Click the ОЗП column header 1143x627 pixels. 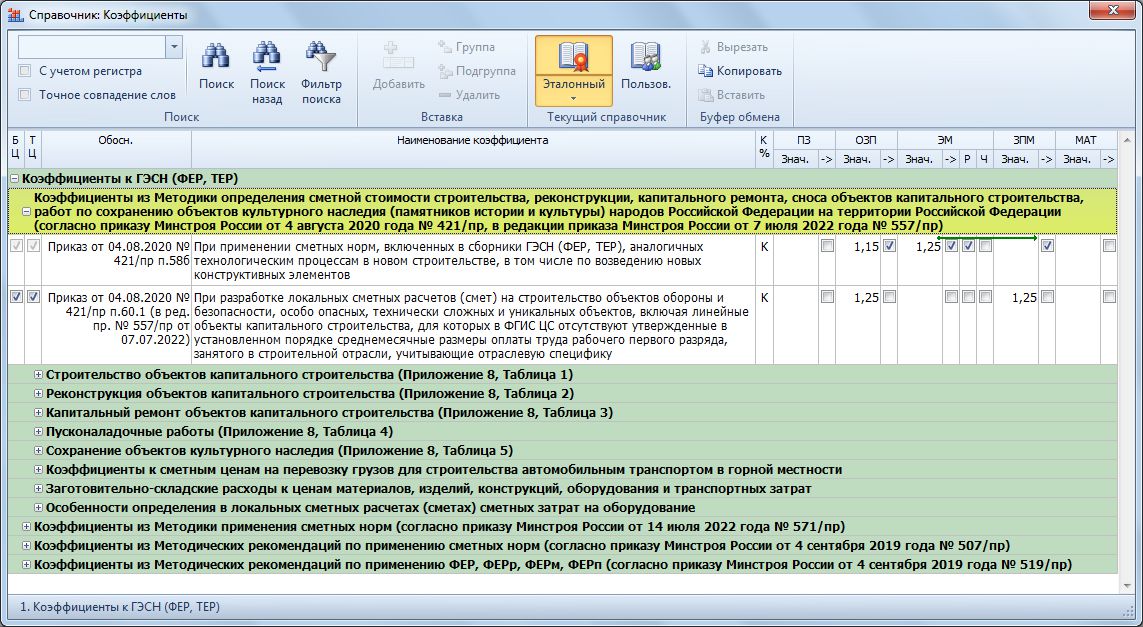[x=865, y=140]
